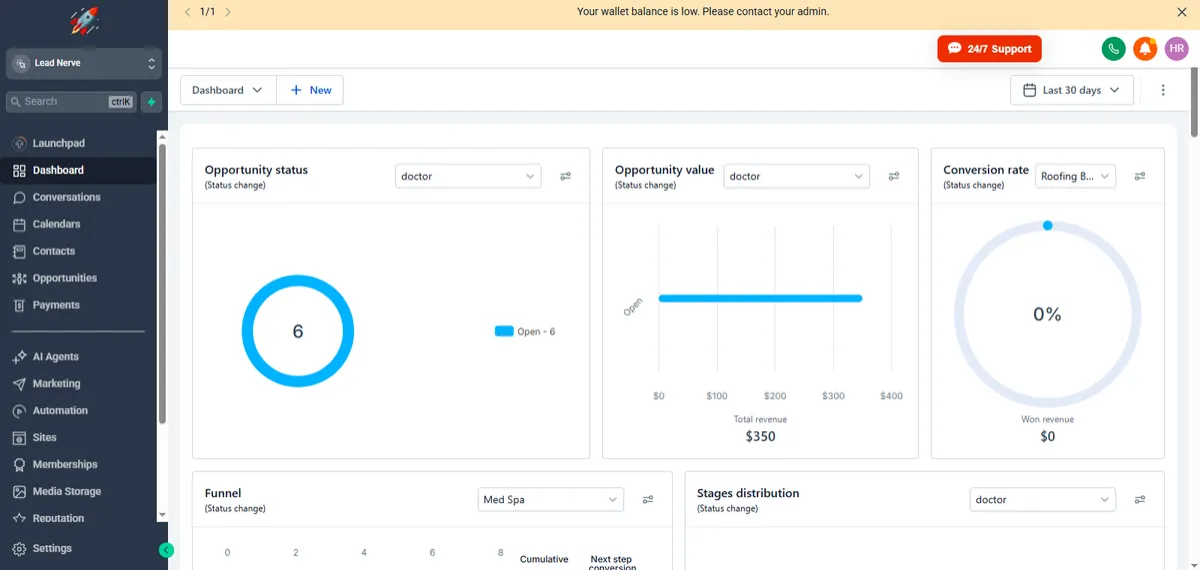This screenshot has height=570, width=1200.
Task: Click the Stages distribution widget title
Action: click(x=748, y=493)
